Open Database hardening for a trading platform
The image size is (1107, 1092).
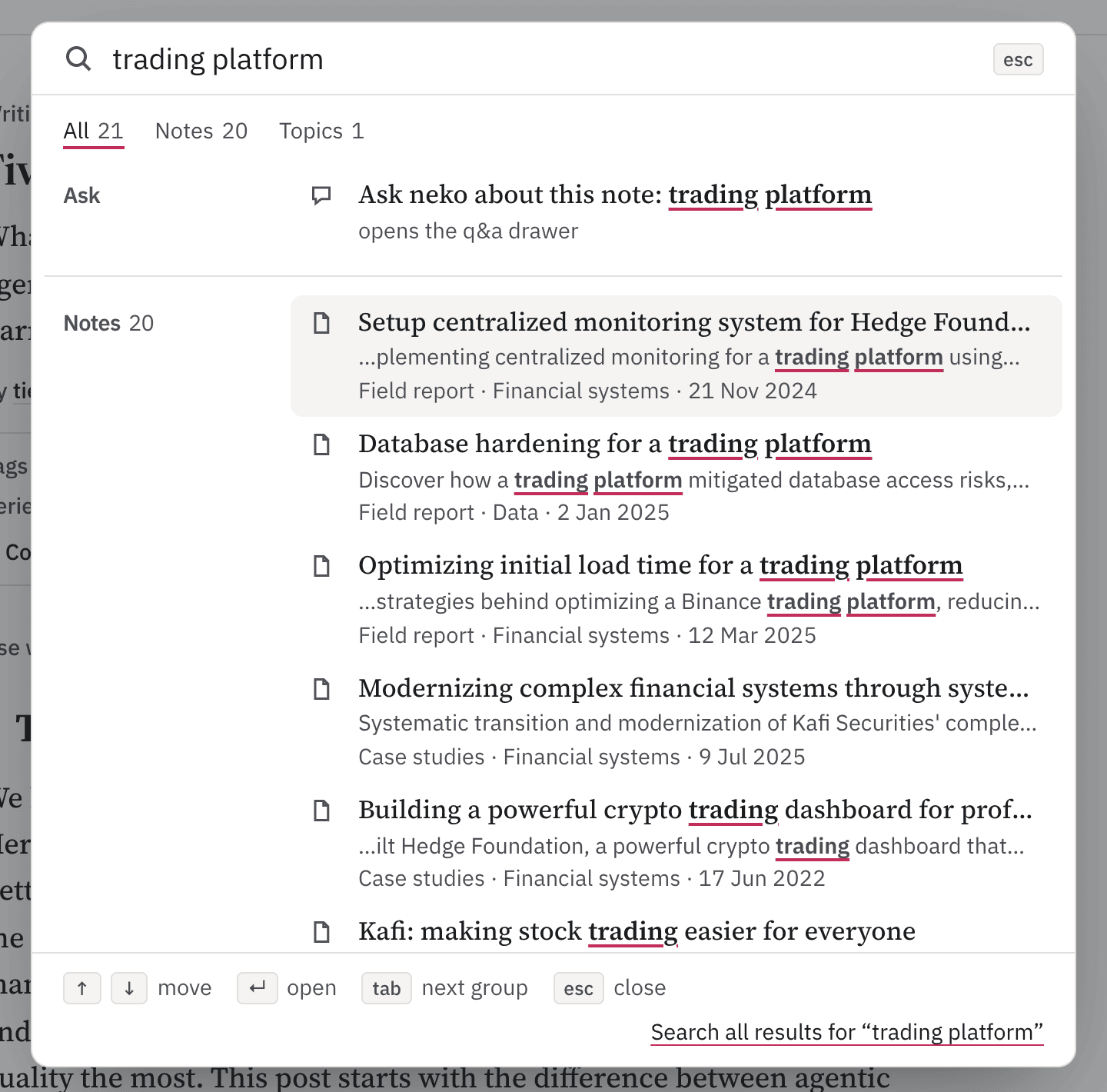[676, 478]
